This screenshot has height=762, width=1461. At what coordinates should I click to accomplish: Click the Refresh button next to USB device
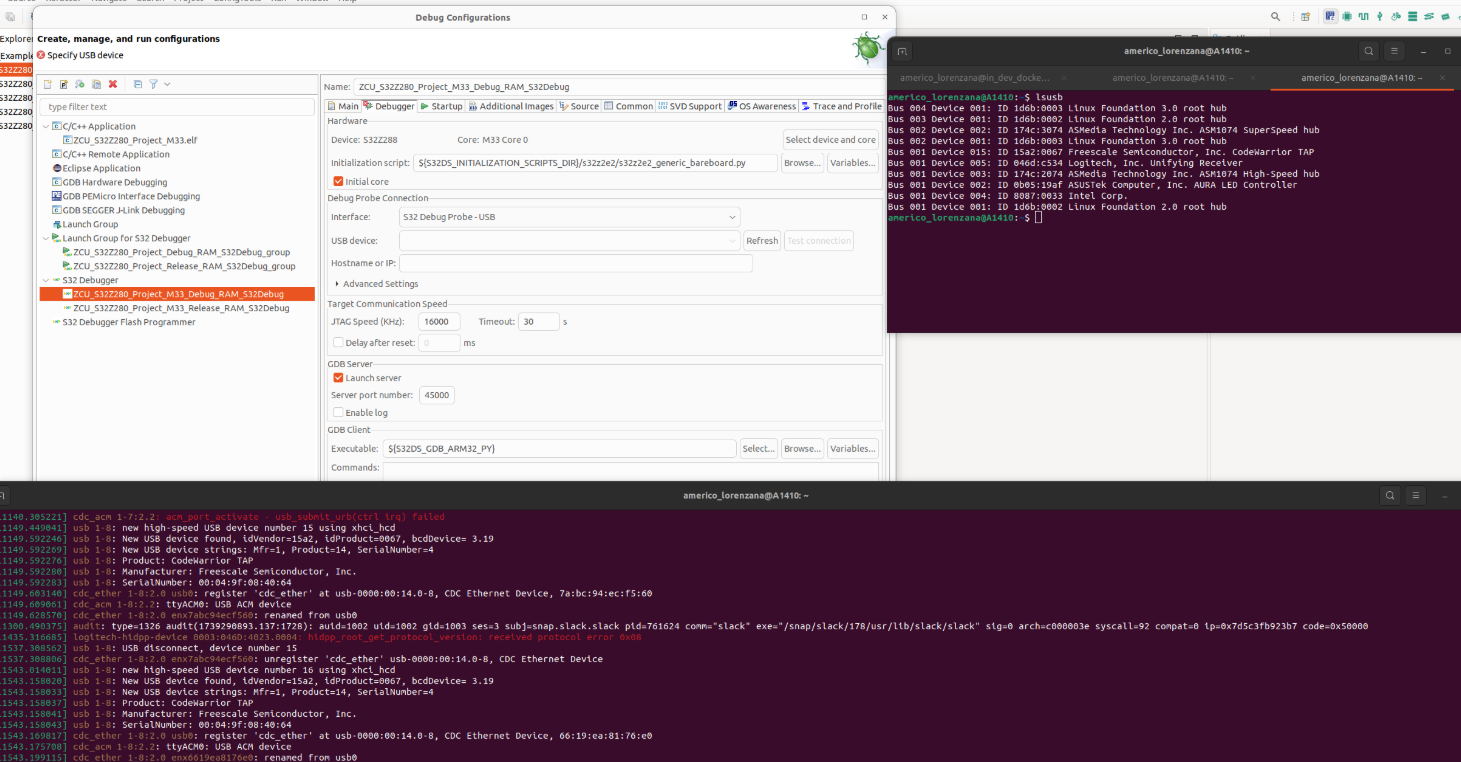click(x=761, y=240)
